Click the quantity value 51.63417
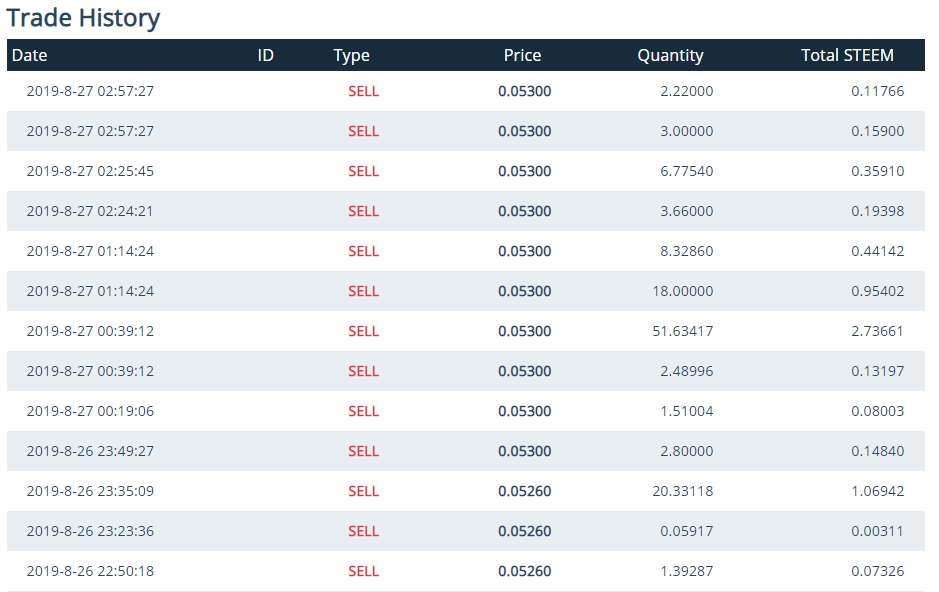Screen dimensions: 939x592 [x=683, y=331]
